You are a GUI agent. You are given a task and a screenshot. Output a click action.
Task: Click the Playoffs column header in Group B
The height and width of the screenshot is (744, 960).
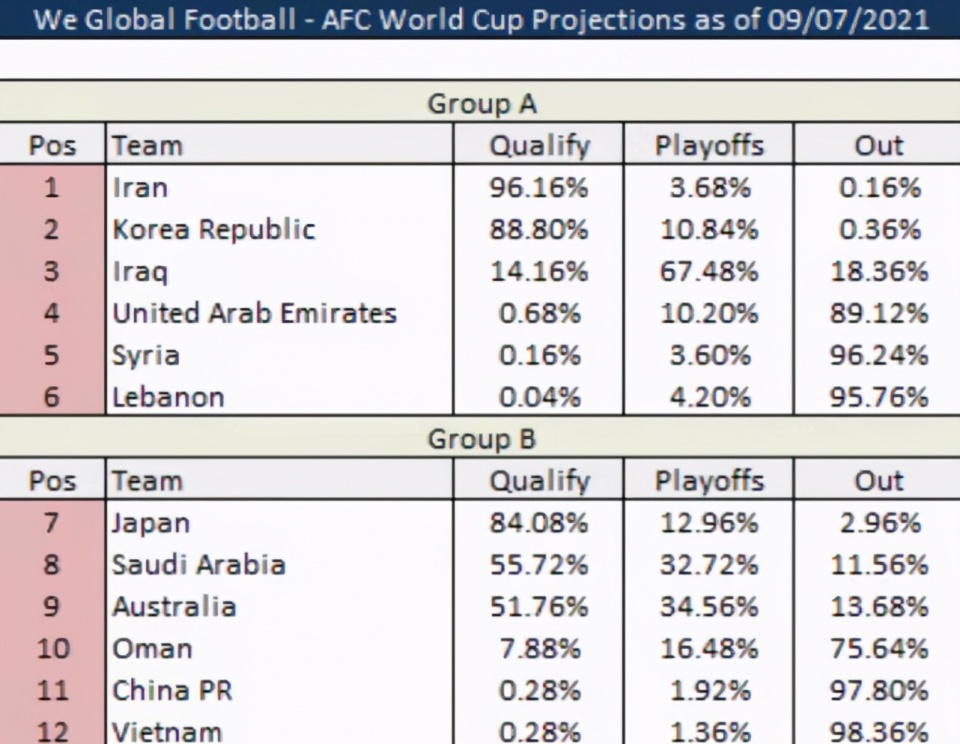709,480
